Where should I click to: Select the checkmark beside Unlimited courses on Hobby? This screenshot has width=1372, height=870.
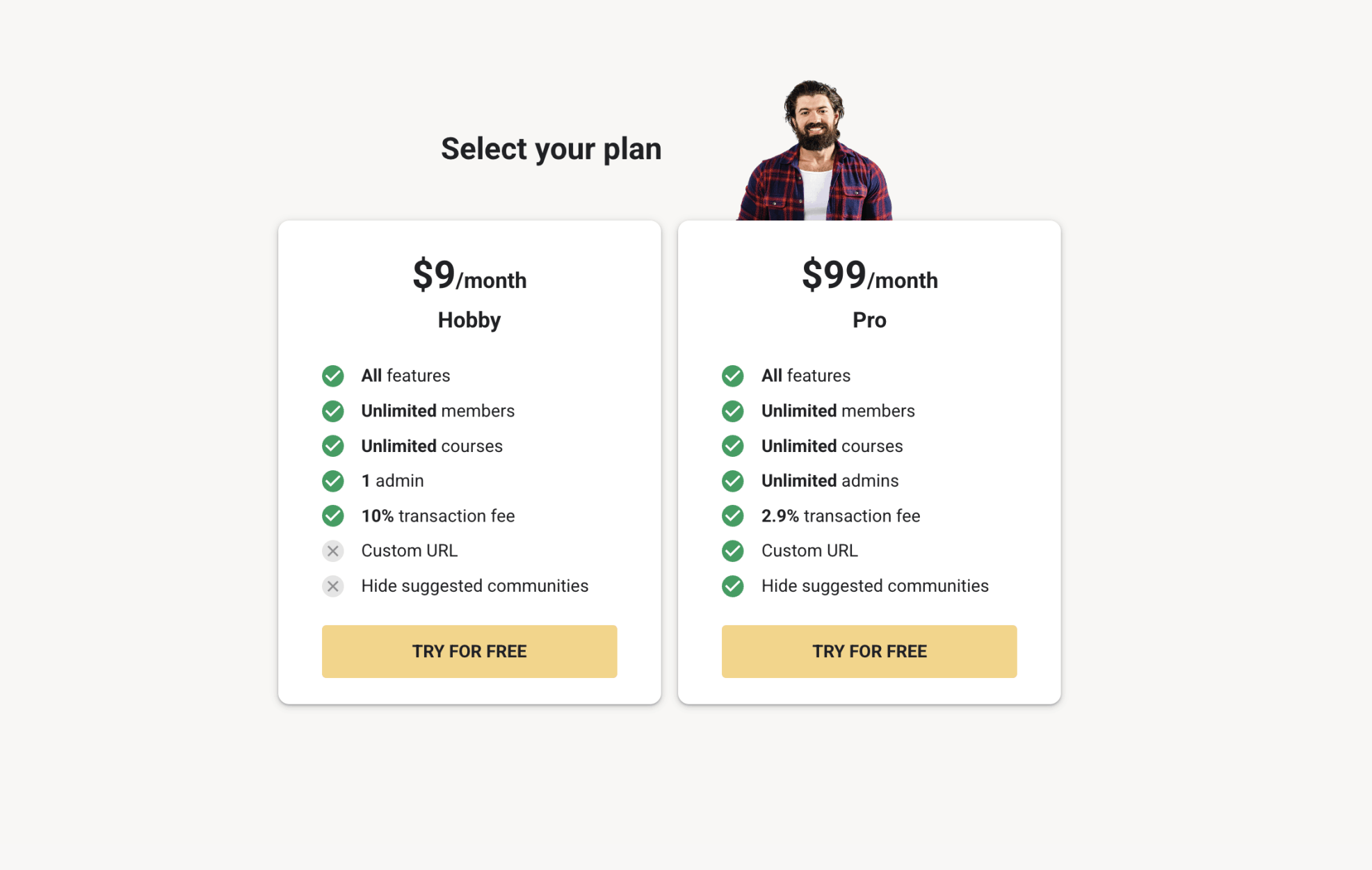[x=333, y=446]
